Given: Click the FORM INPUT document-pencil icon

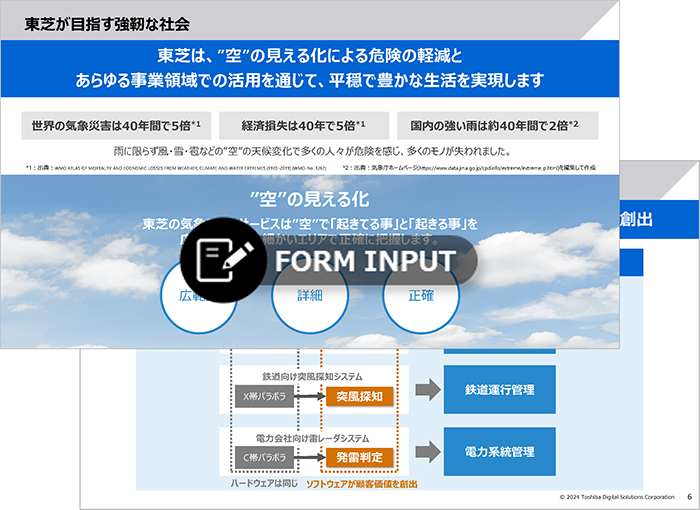Looking at the screenshot, I should pyautogui.click(x=224, y=260).
